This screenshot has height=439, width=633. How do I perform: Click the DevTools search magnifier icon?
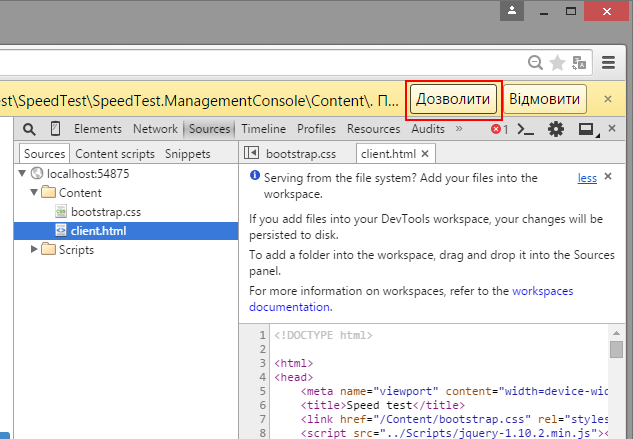coord(29,129)
